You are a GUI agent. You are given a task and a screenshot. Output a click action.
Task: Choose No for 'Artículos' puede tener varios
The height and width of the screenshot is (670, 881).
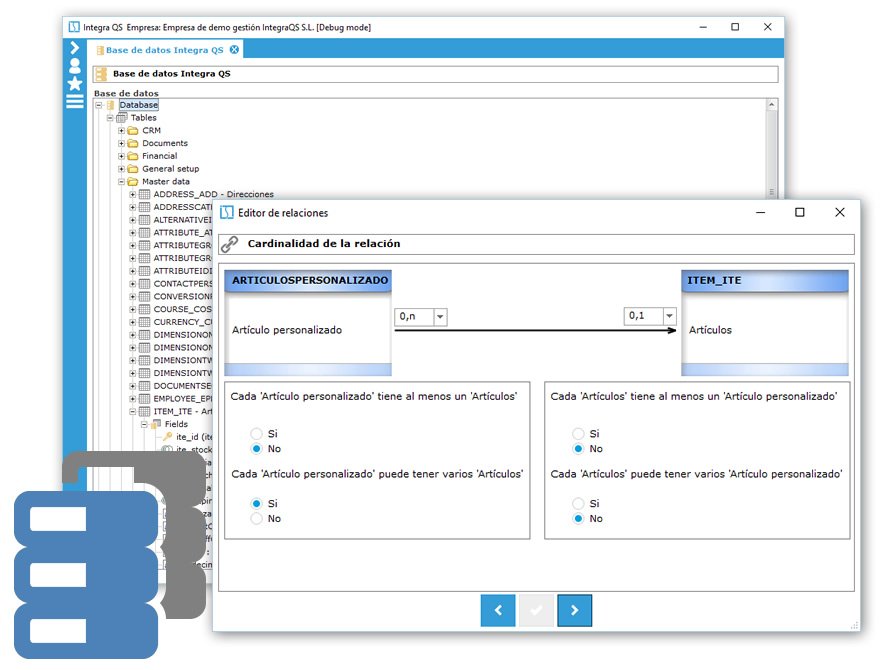click(578, 519)
